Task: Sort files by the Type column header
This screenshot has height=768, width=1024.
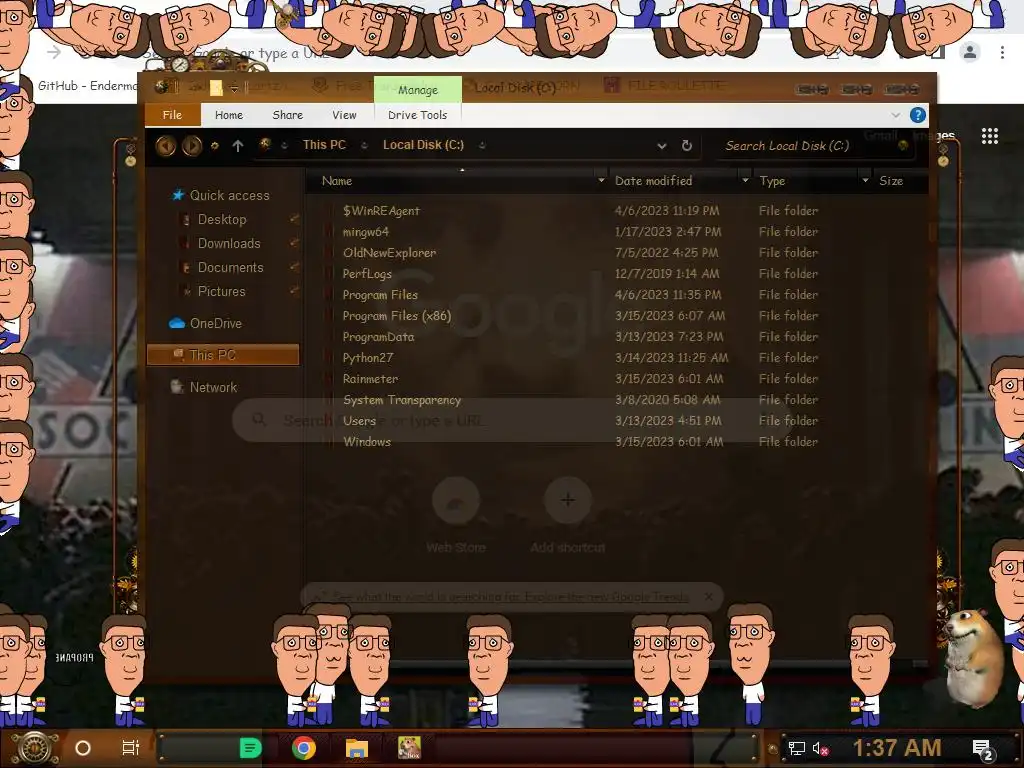Action: 772,181
